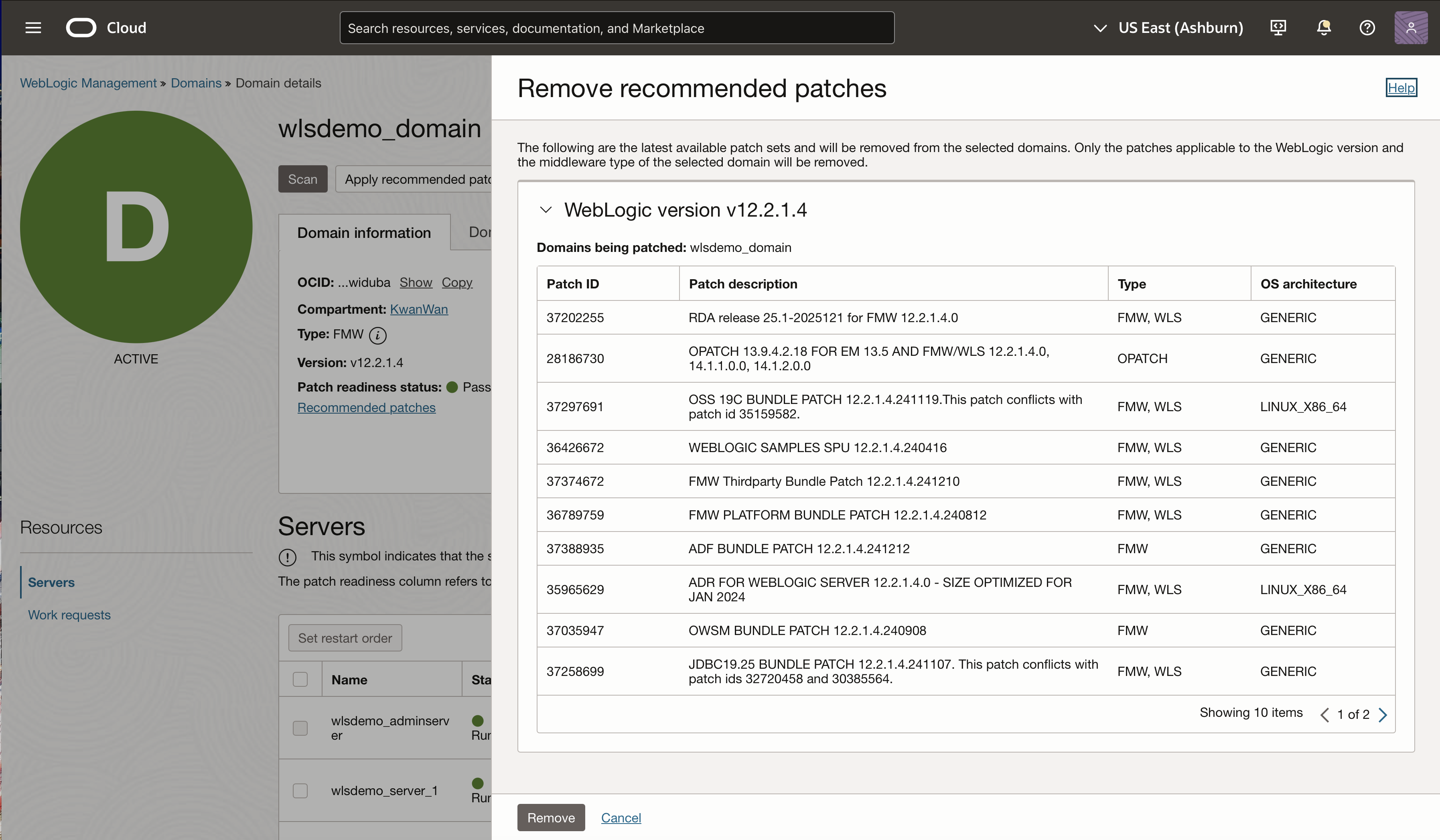Open the help menu in the top bar

tap(1367, 27)
